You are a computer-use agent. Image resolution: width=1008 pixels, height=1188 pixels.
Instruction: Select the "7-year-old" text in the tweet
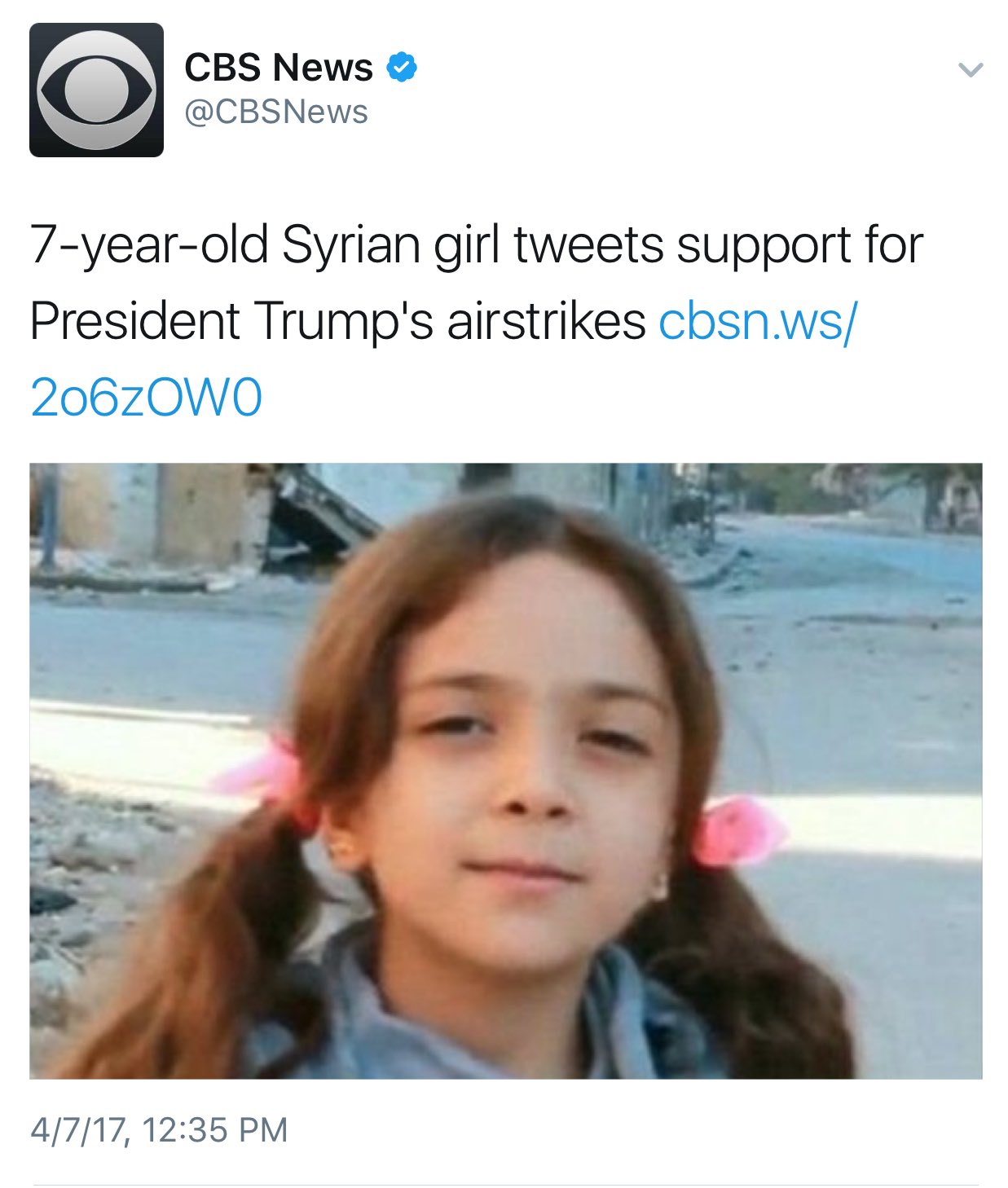click(x=149, y=246)
